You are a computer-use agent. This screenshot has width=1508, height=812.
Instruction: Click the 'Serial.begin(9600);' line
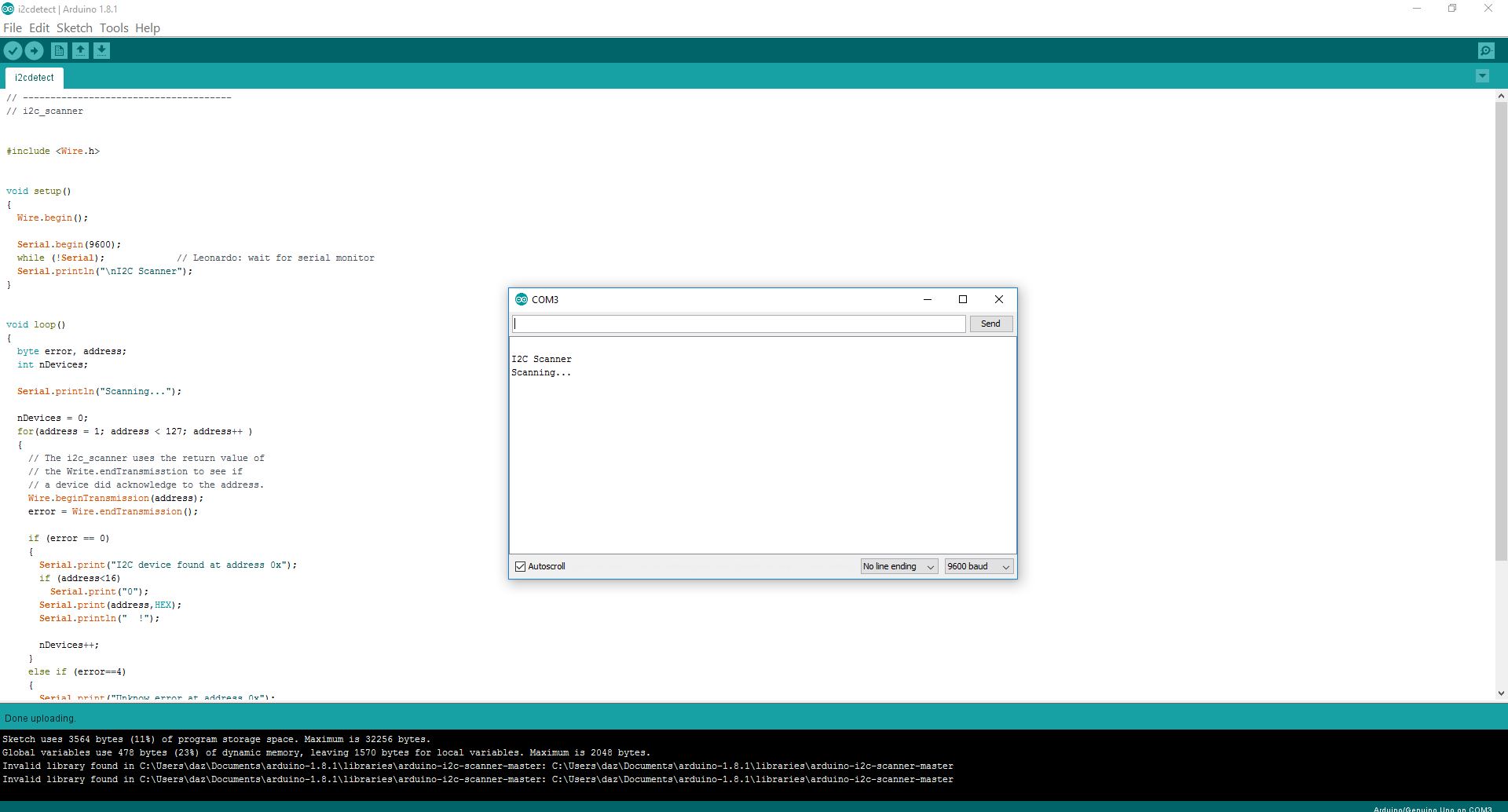tap(69, 244)
